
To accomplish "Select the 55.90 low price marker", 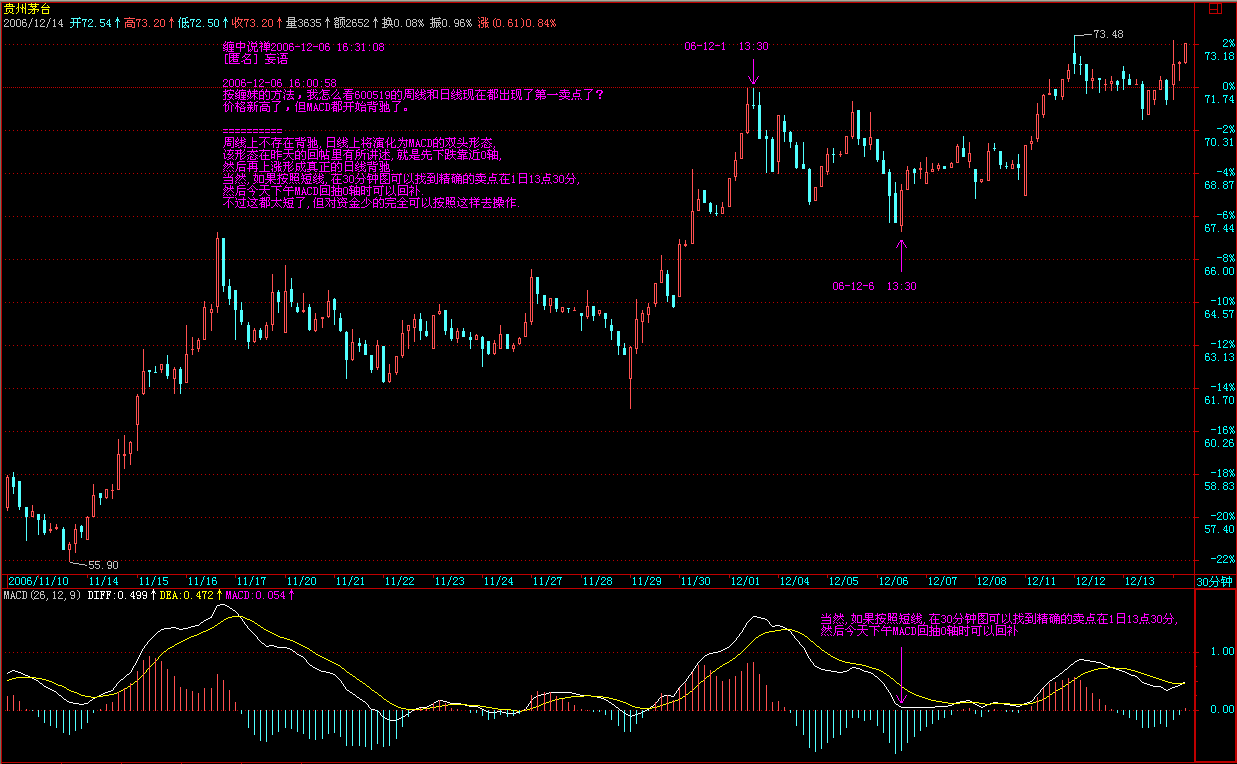I will (104, 565).
